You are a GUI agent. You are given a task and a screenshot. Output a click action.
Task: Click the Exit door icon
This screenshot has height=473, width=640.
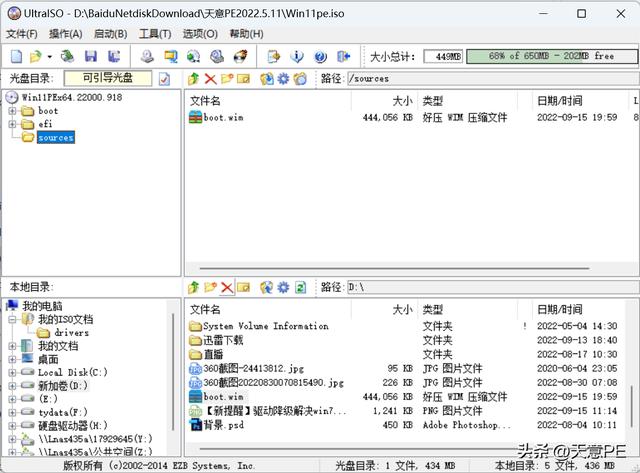[x=344, y=56]
